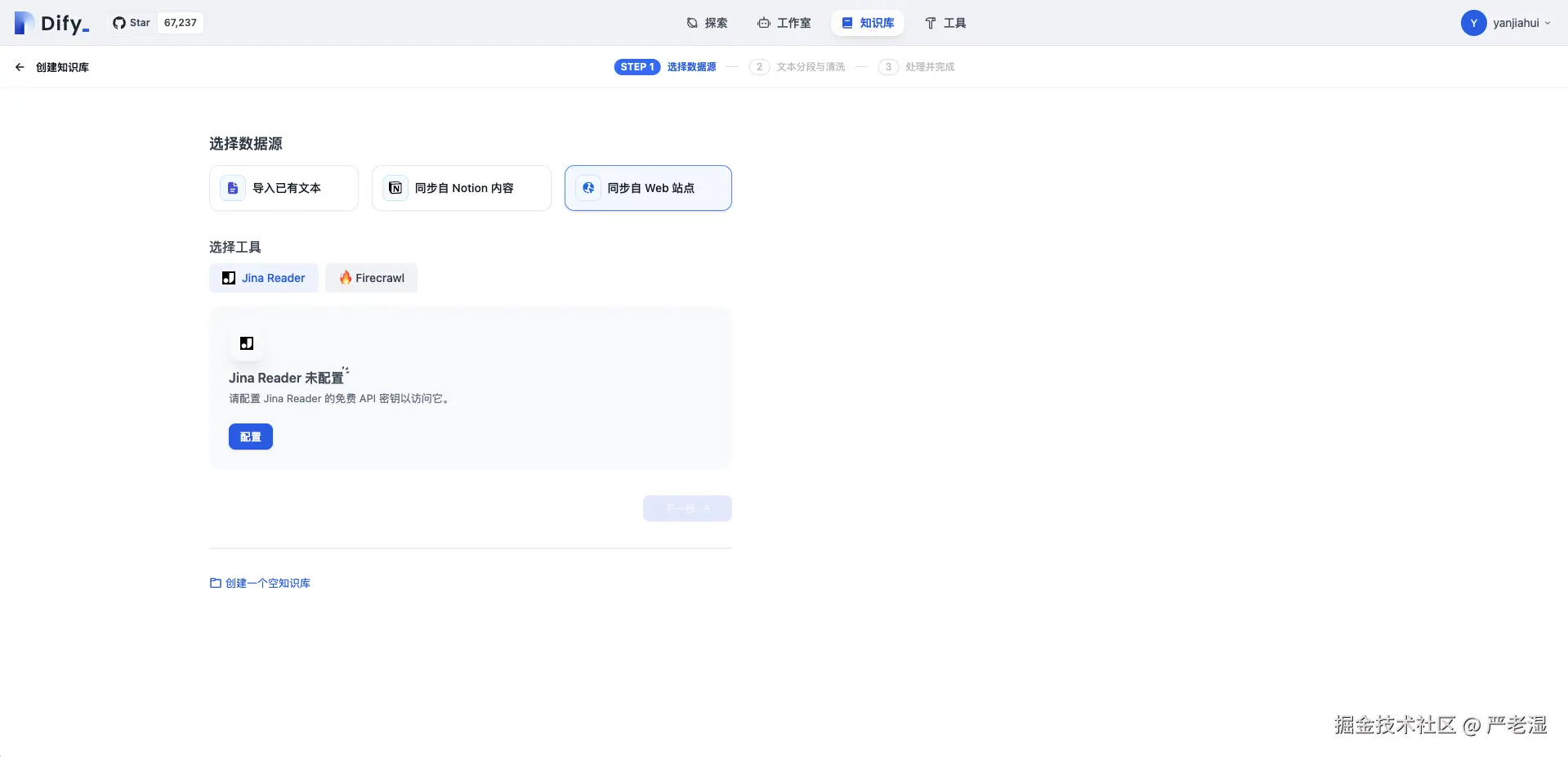Click the step 3 number circle

coord(888,67)
